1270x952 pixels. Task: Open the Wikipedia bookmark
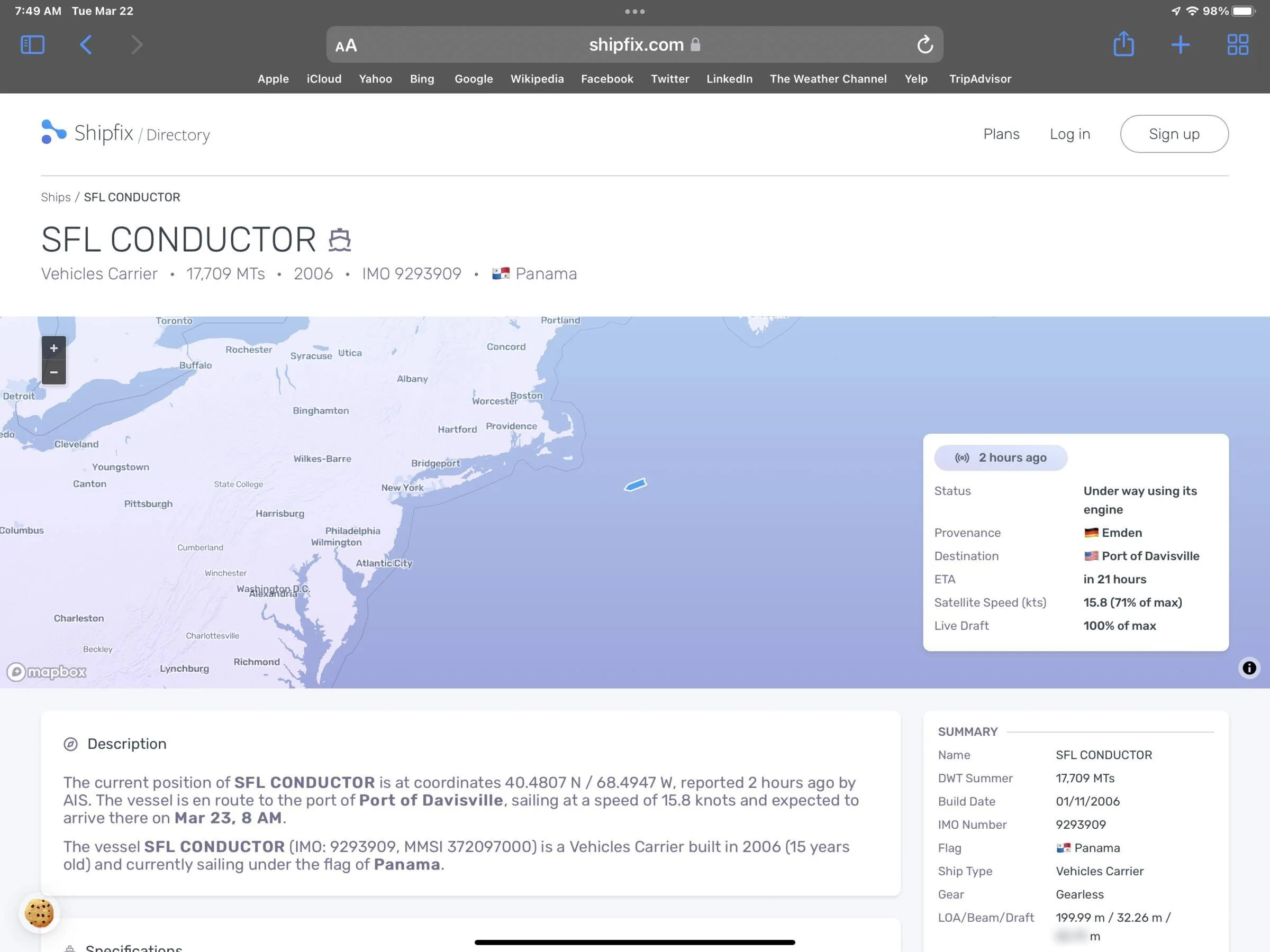pos(537,79)
